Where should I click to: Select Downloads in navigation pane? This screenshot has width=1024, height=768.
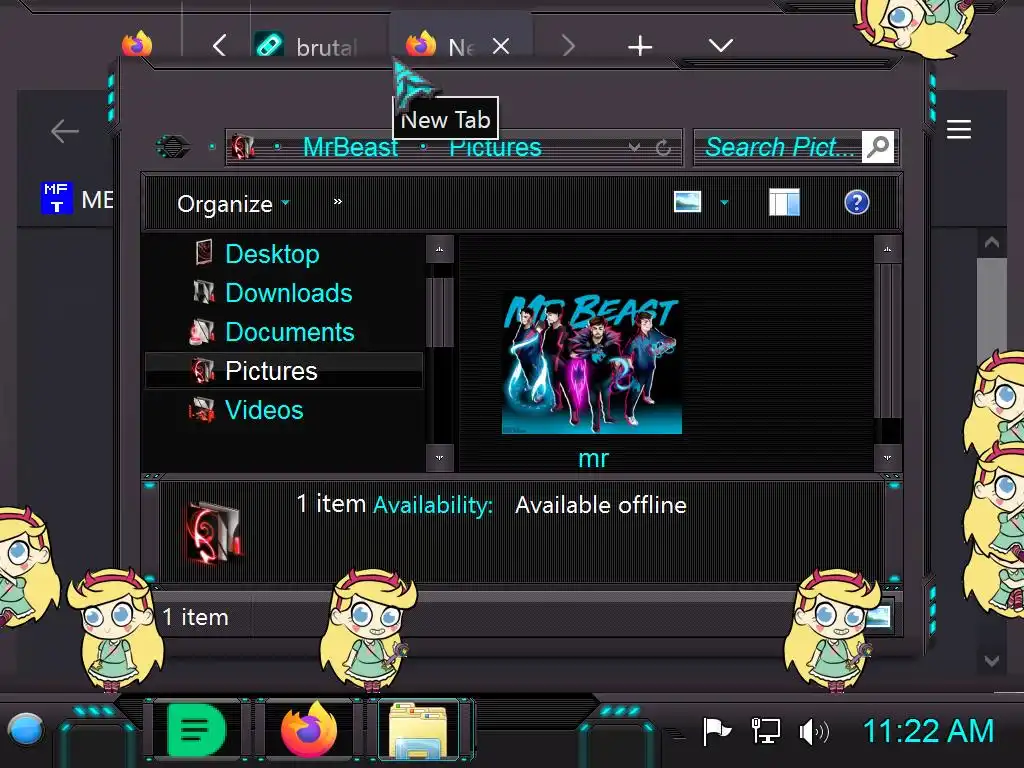tap(289, 293)
